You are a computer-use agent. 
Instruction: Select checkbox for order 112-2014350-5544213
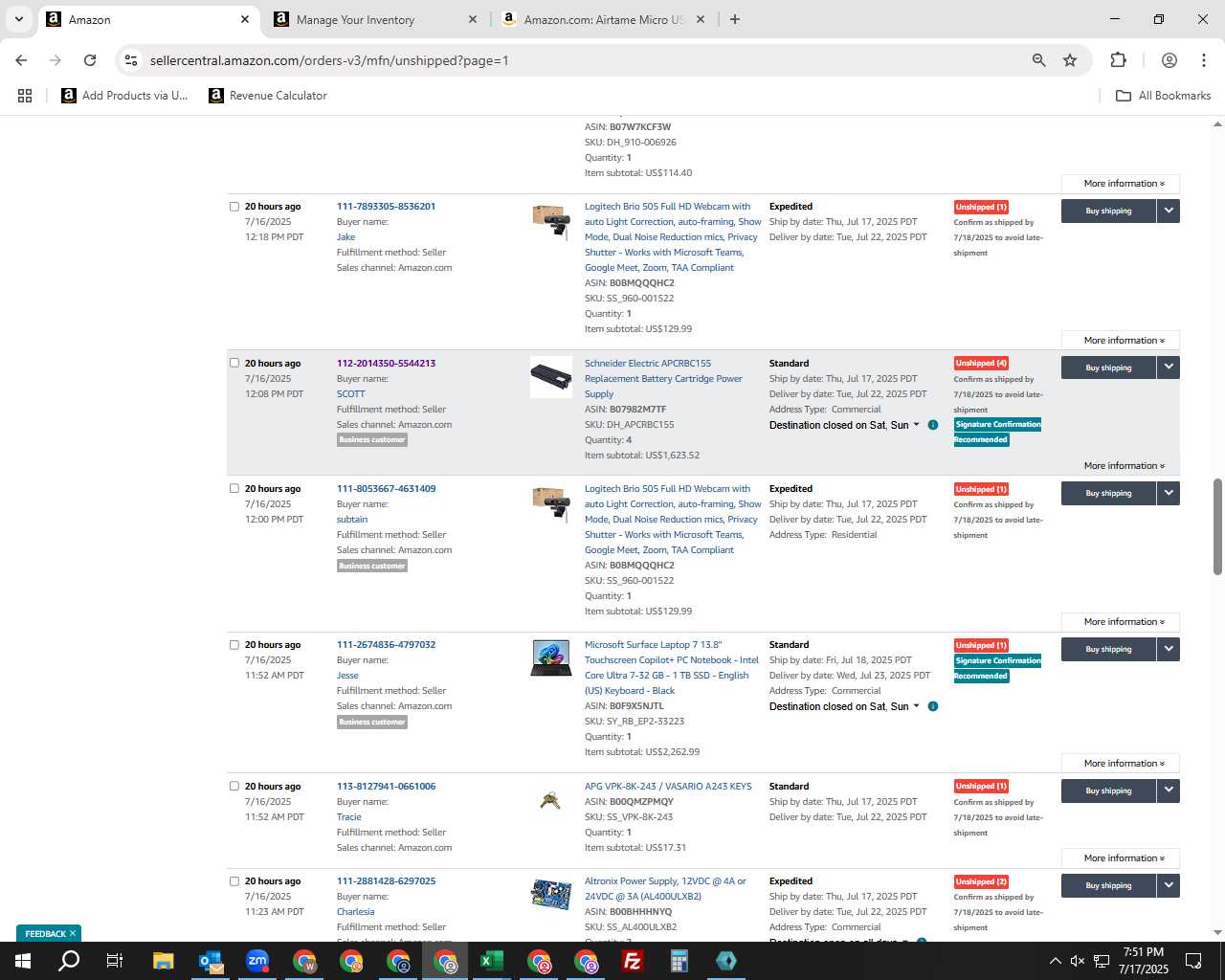[234, 364]
